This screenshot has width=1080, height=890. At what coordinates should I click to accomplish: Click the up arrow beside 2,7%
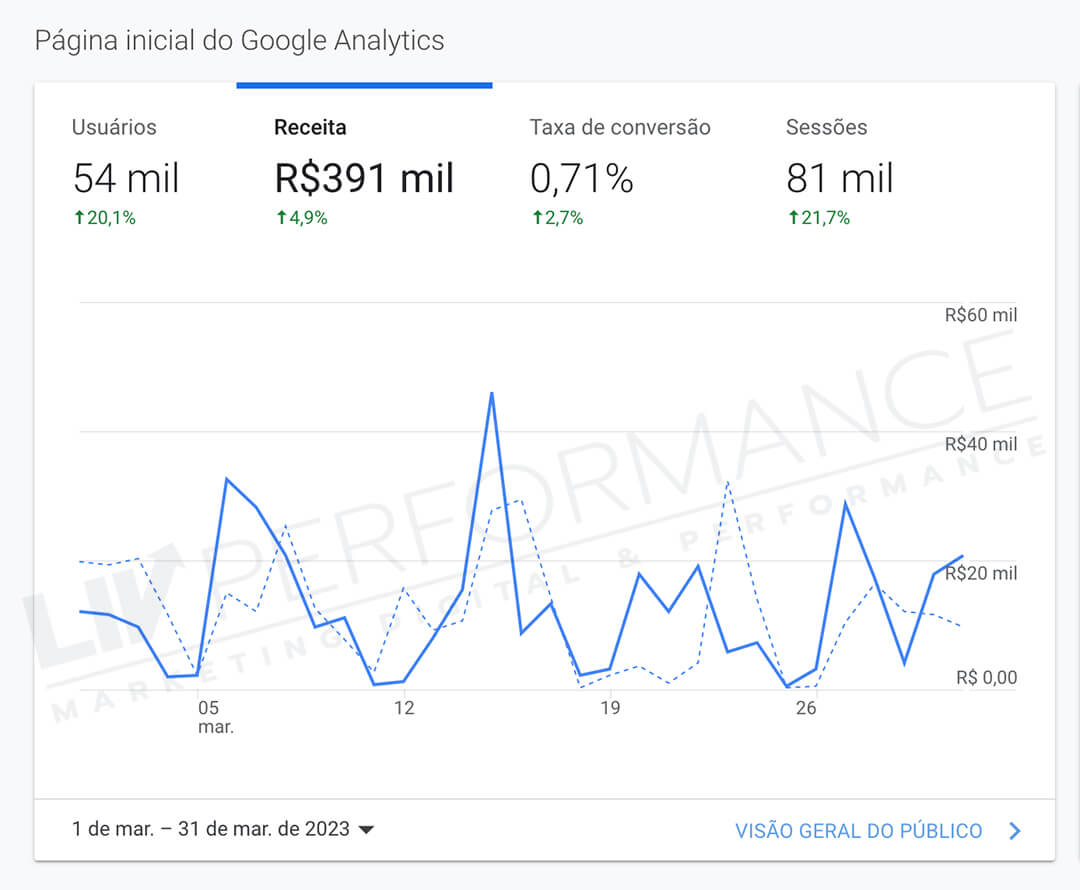pos(536,218)
